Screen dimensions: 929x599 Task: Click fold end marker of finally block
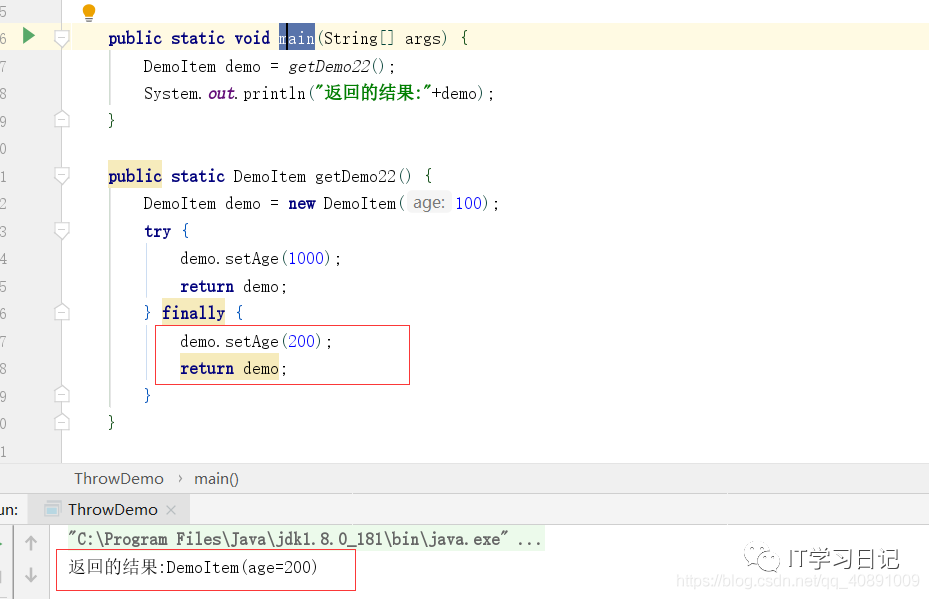[62, 395]
